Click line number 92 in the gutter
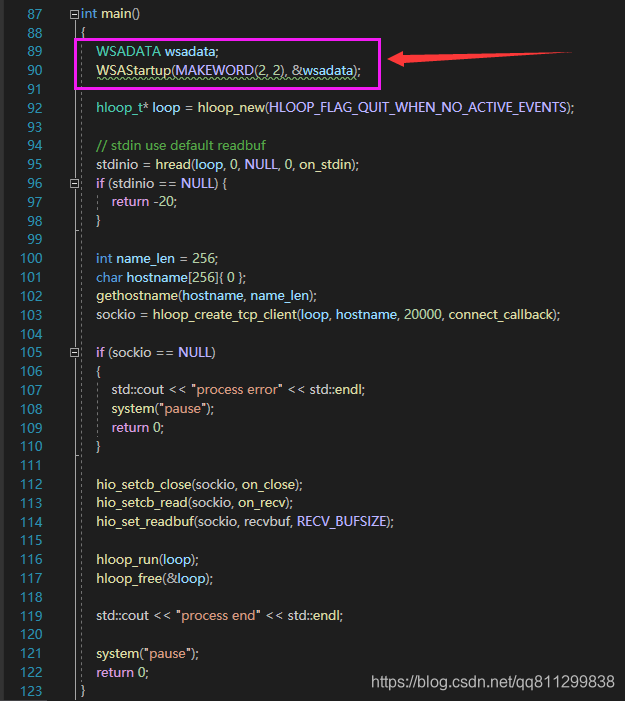The height and width of the screenshot is (701, 625). pos(34,108)
